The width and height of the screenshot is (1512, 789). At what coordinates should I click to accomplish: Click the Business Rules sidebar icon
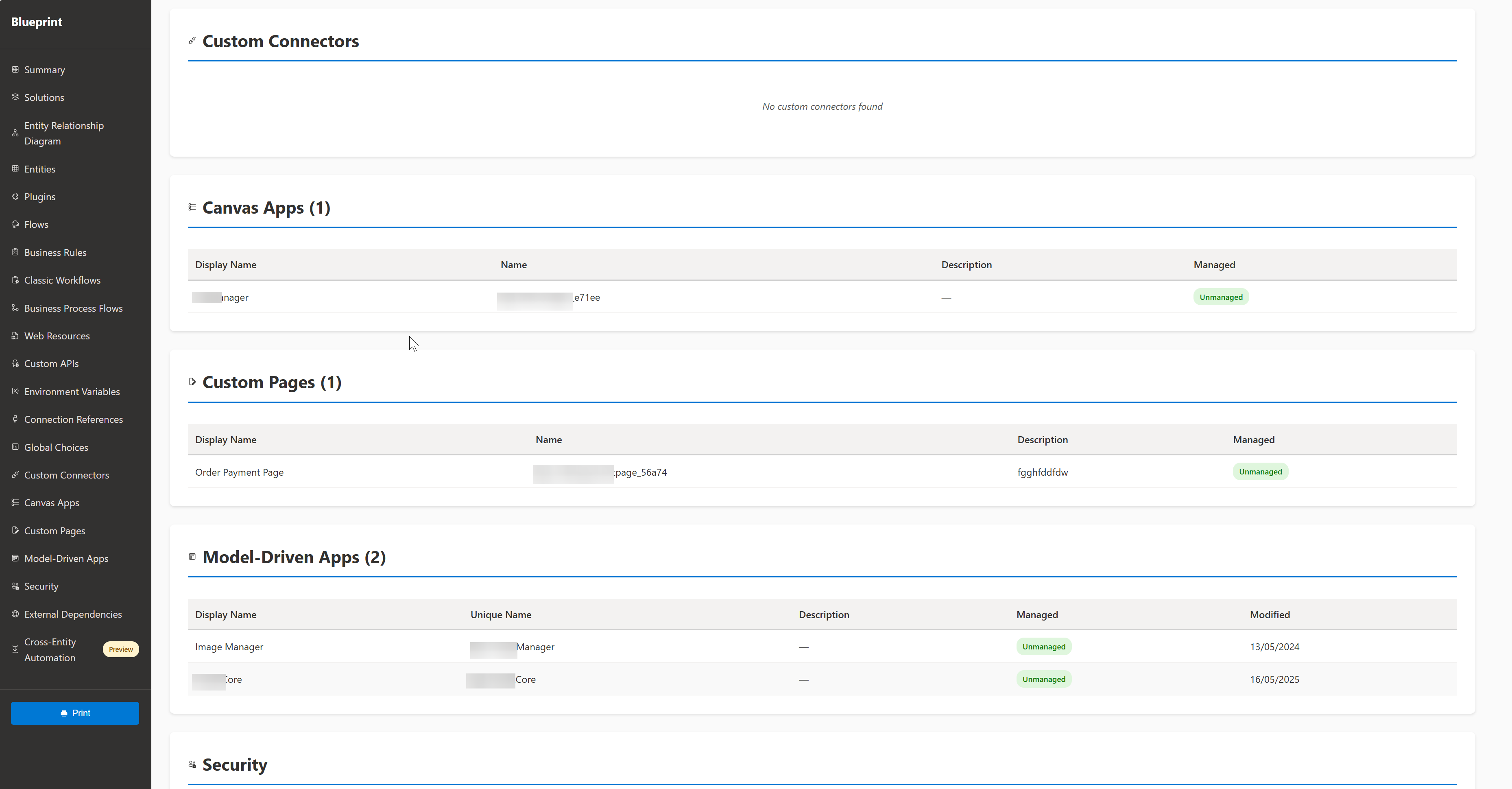(15, 252)
